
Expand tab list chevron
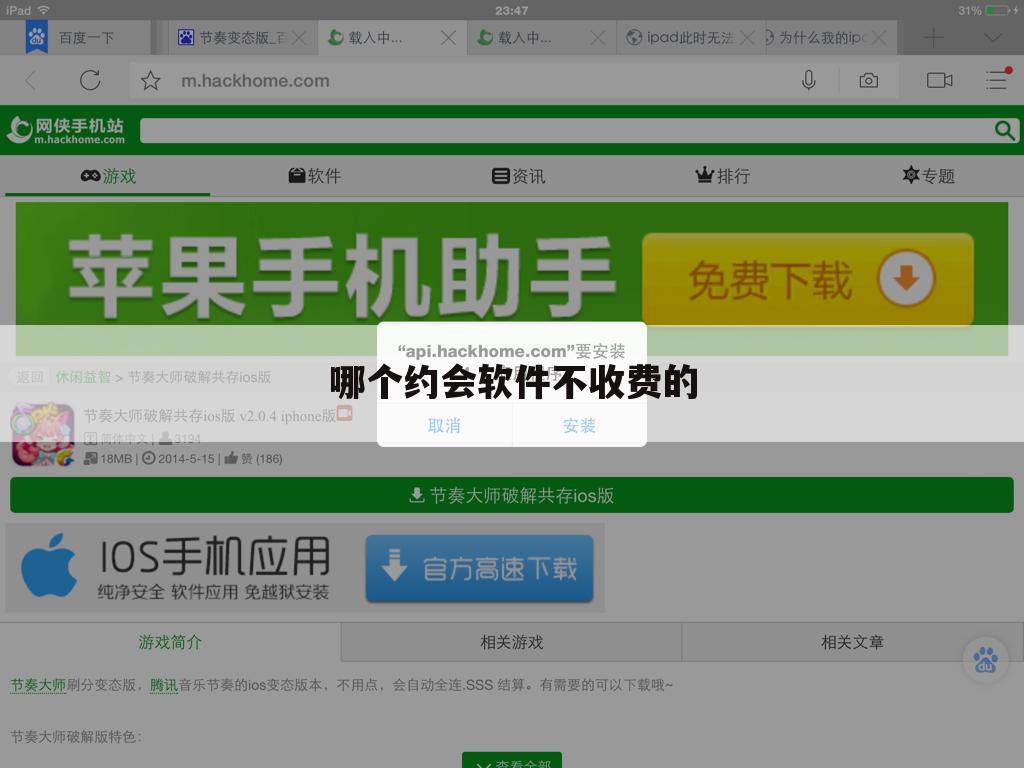coord(993,38)
